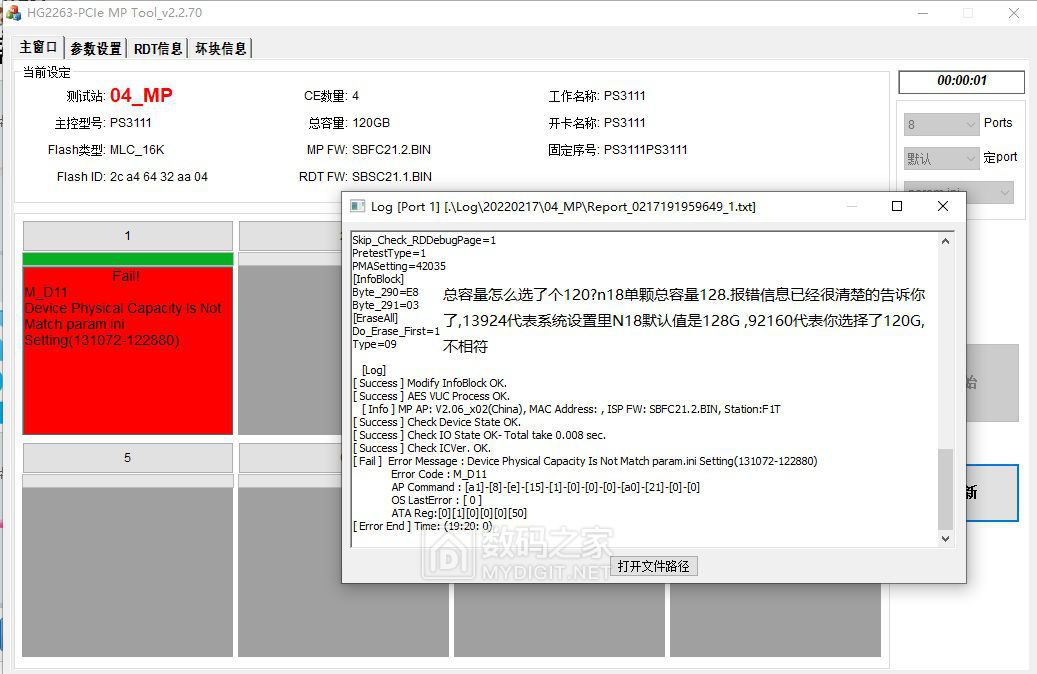Open the Ports count dropdown showing 8
This screenshot has height=674, width=1037.
(941, 124)
